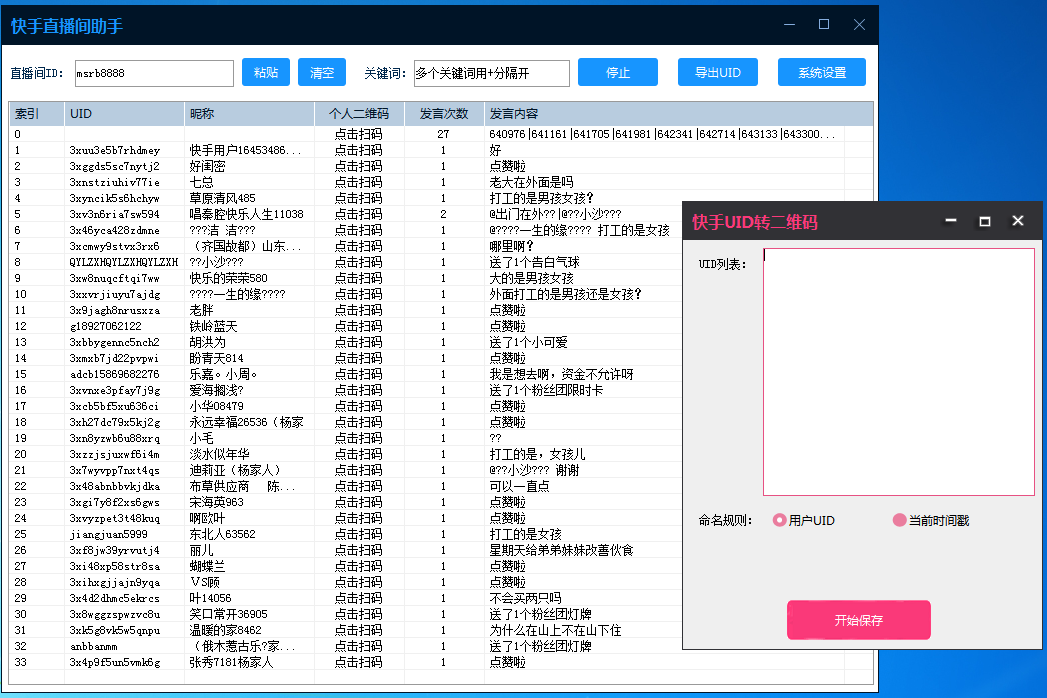This screenshot has width=1047, height=698.
Task: Select nickname 啊欧叶
Action: [x=207, y=519]
